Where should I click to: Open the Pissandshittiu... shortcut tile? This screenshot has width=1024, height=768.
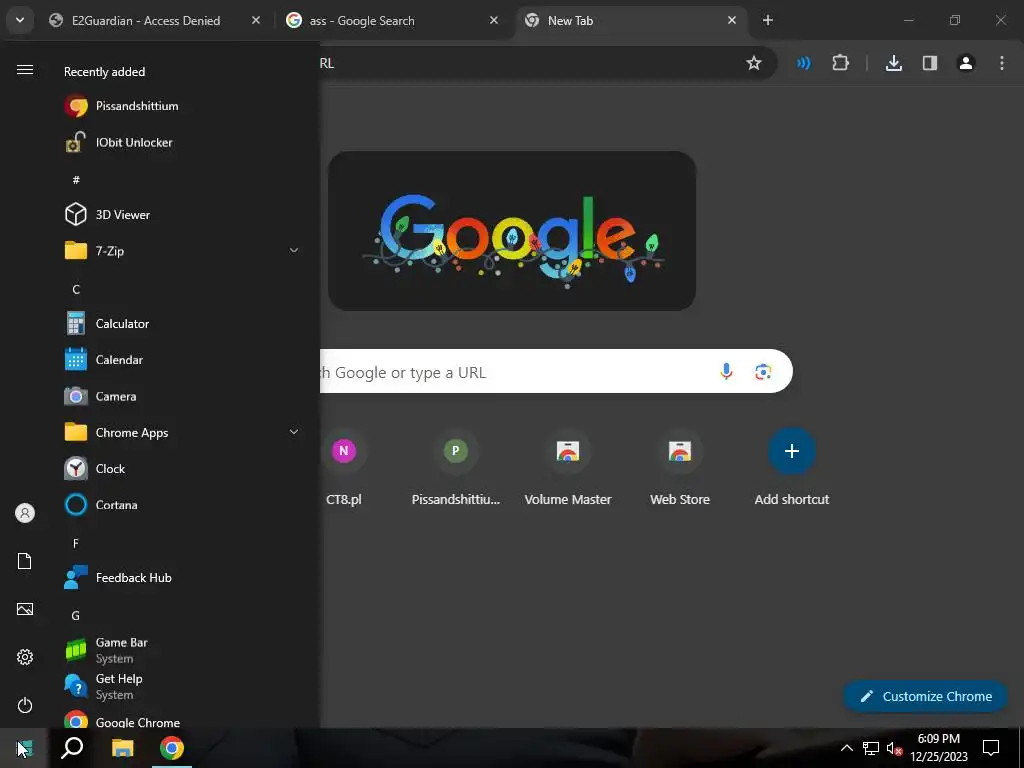456,468
